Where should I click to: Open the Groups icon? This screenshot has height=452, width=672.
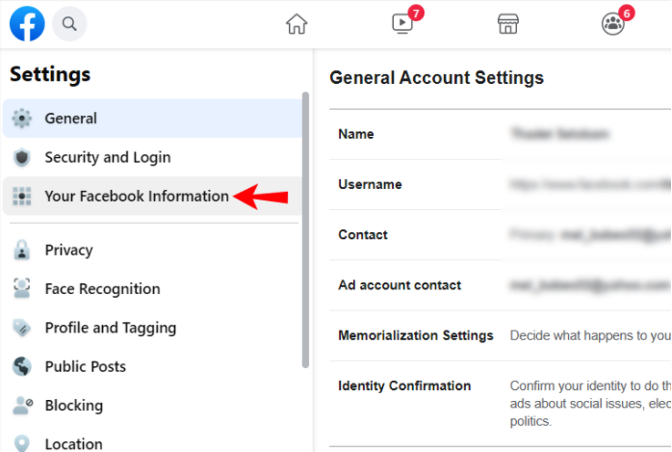pyautogui.click(x=613, y=24)
